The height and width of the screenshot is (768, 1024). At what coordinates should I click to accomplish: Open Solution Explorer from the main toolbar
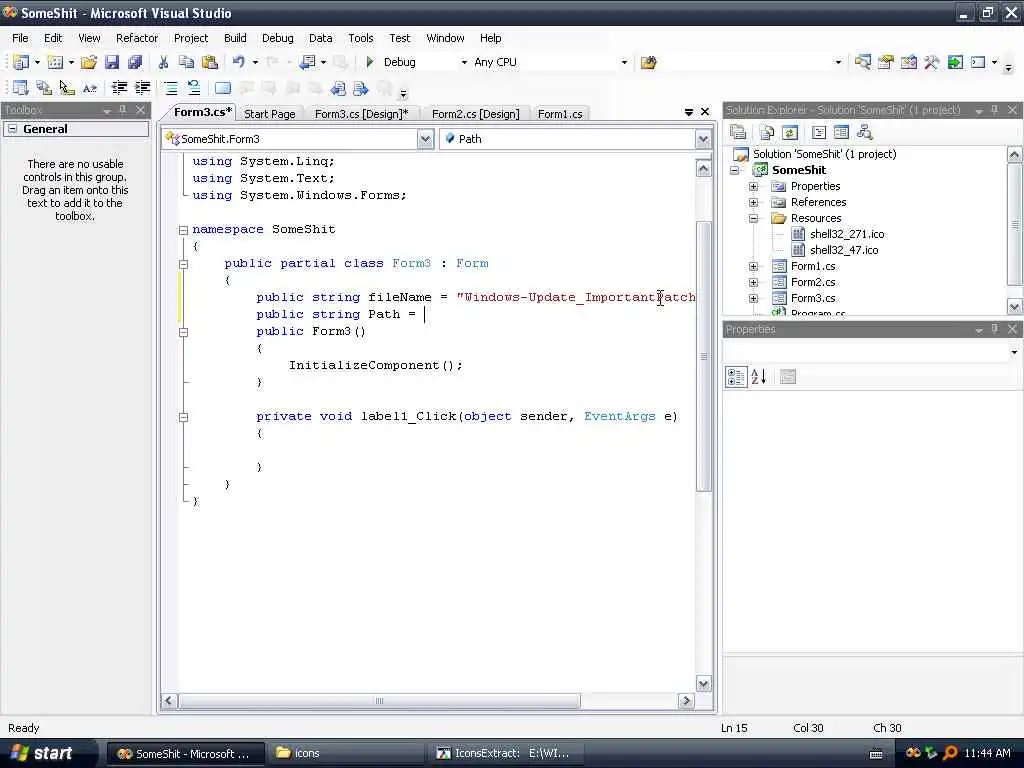pos(863,62)
